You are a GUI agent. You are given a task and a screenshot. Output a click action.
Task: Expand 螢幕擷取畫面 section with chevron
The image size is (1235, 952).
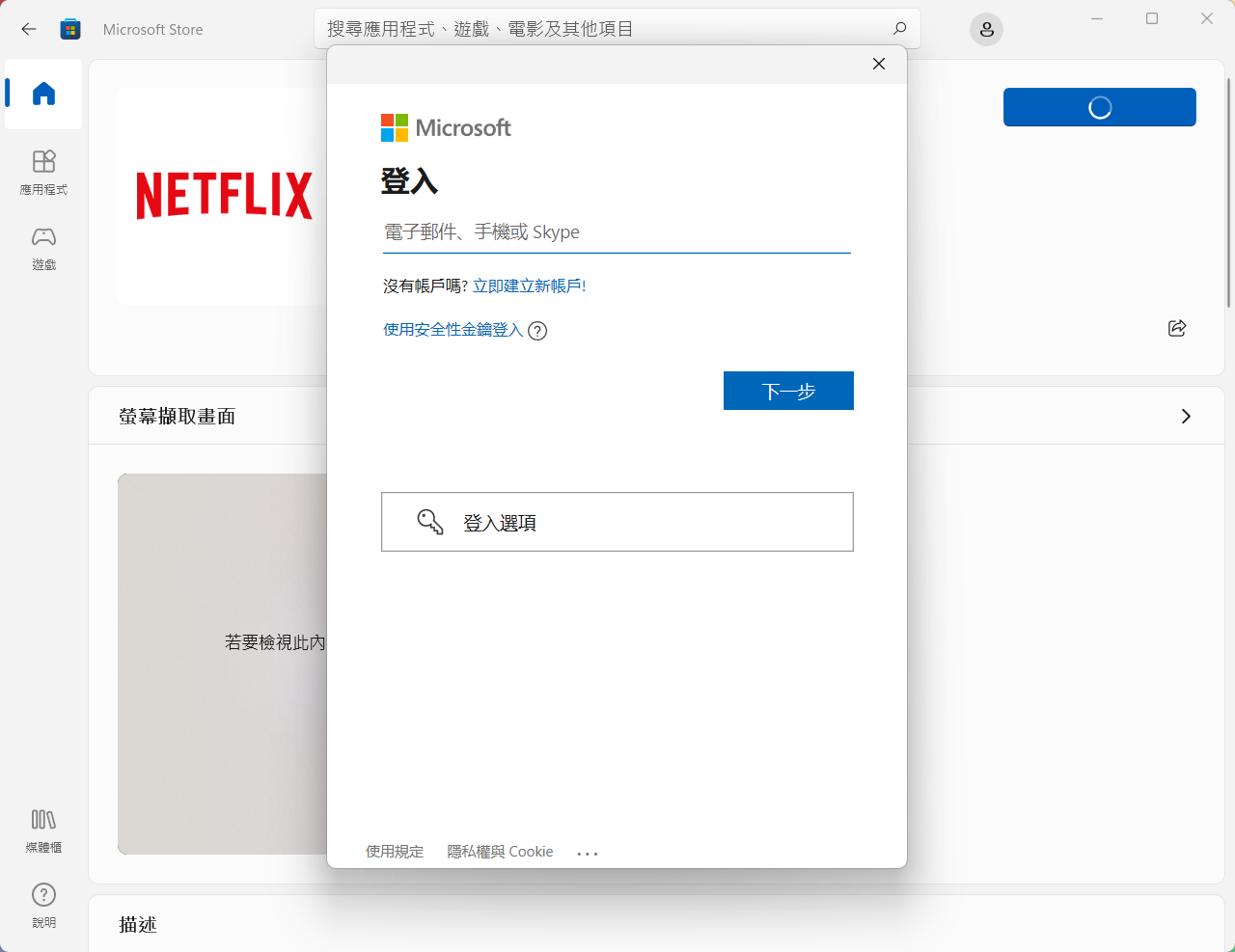[x=1186, y=417]
